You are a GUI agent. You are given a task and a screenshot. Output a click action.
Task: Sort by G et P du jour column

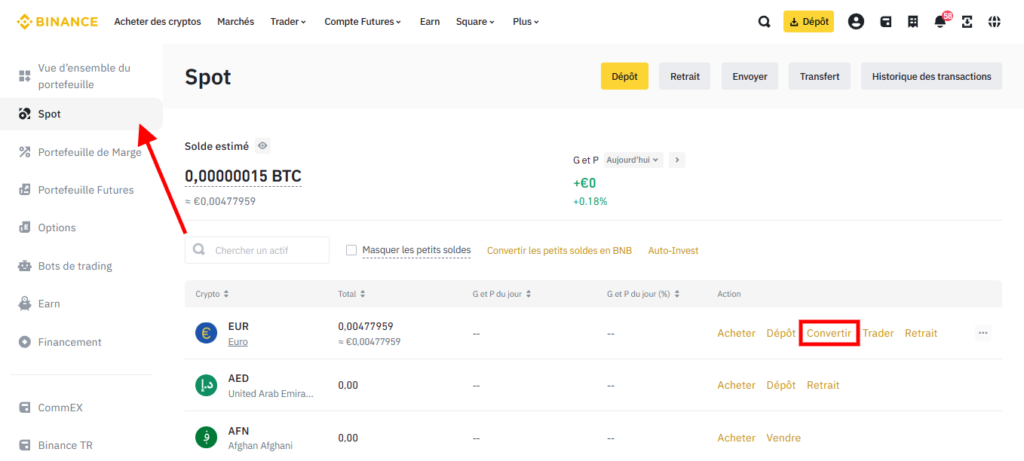[x=502, y=294]
